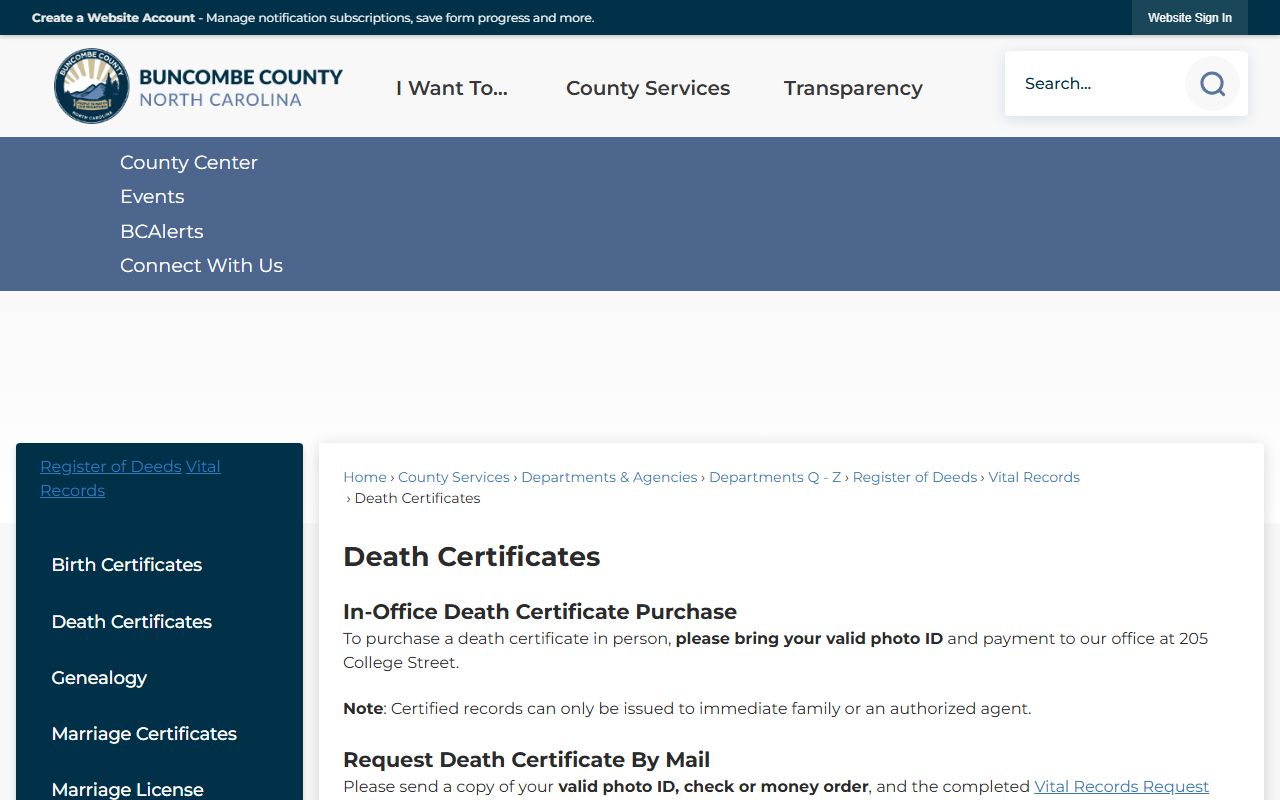The width and height of the screenshot is (1280, 800).
Task: Open Connect With Us link
Action: coord(201,266)
